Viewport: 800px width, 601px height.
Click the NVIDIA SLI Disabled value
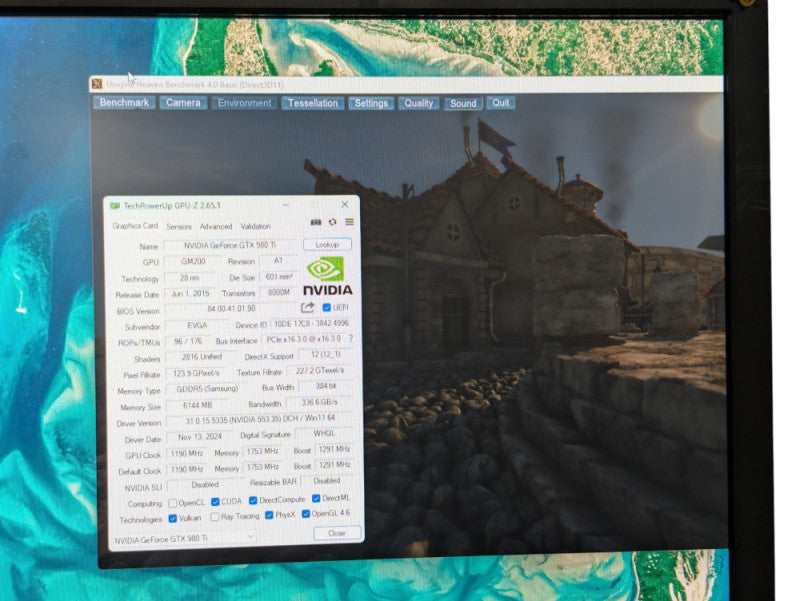[205, 485]
